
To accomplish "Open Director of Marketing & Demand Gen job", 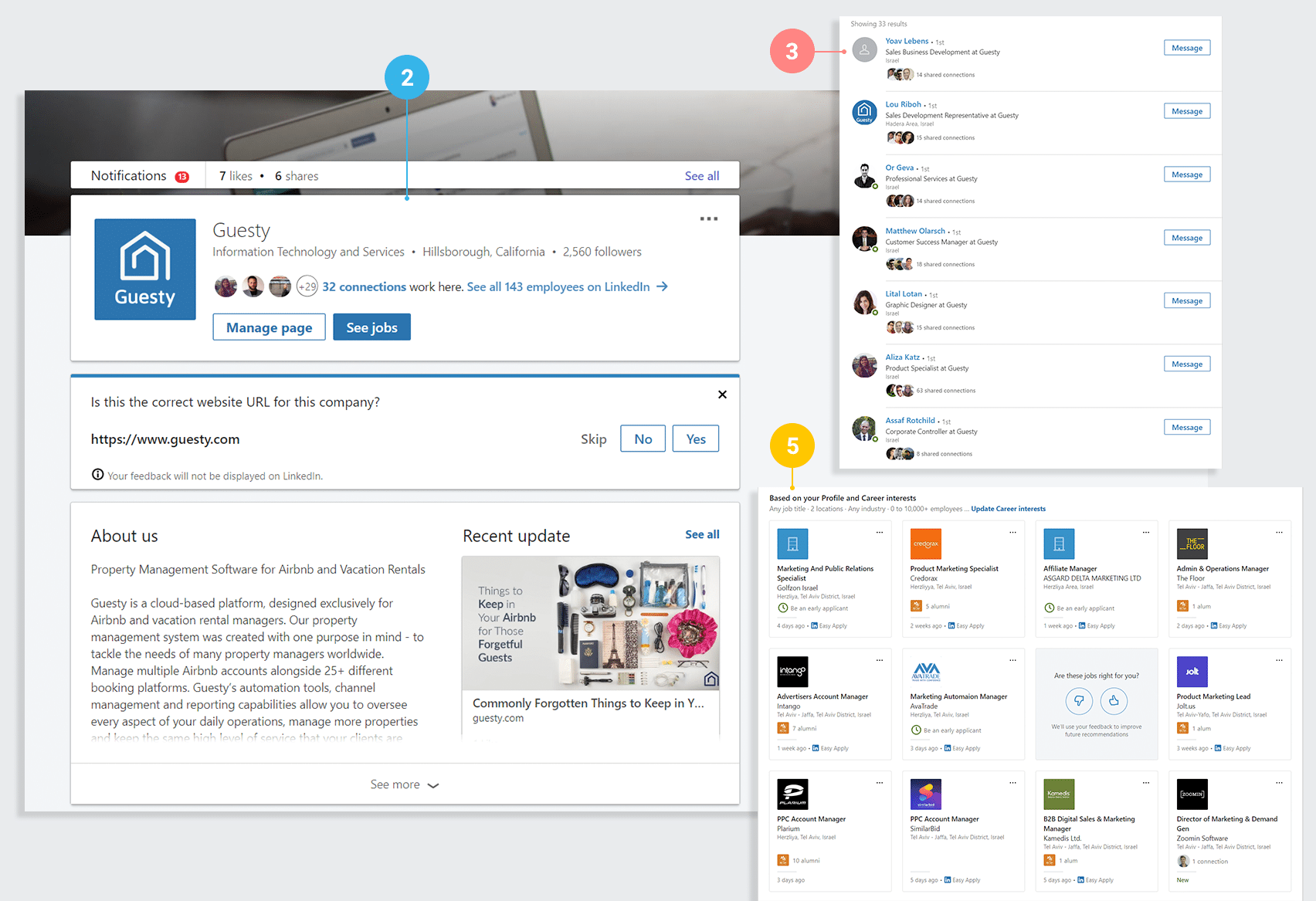I will [1226, 824].
